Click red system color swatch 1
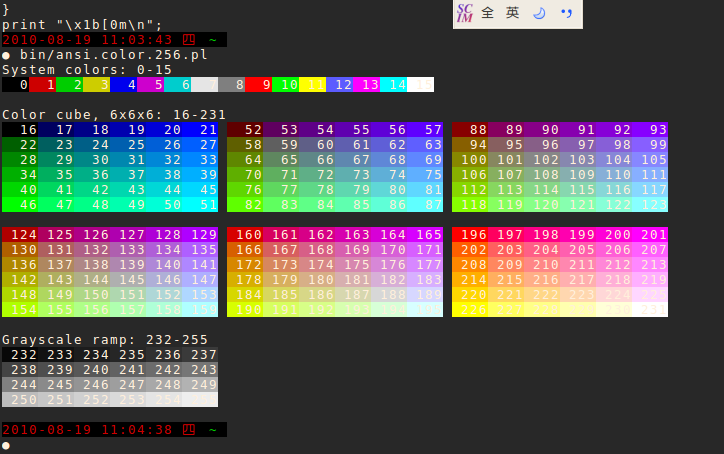Viewport: 724px width, 454px height. click(x=42, y=85)
